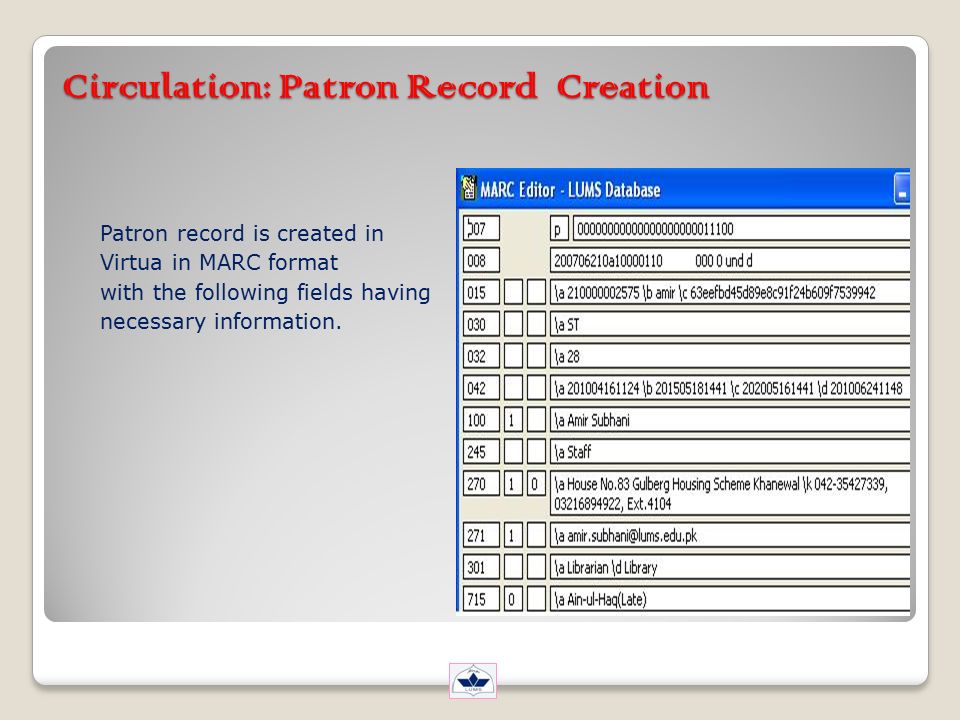The height and width of the screenshot is (720, 960).
Task: Click the first indicator '0' in the 715 row
Action: pyautogui.click(x=513, y=598)
